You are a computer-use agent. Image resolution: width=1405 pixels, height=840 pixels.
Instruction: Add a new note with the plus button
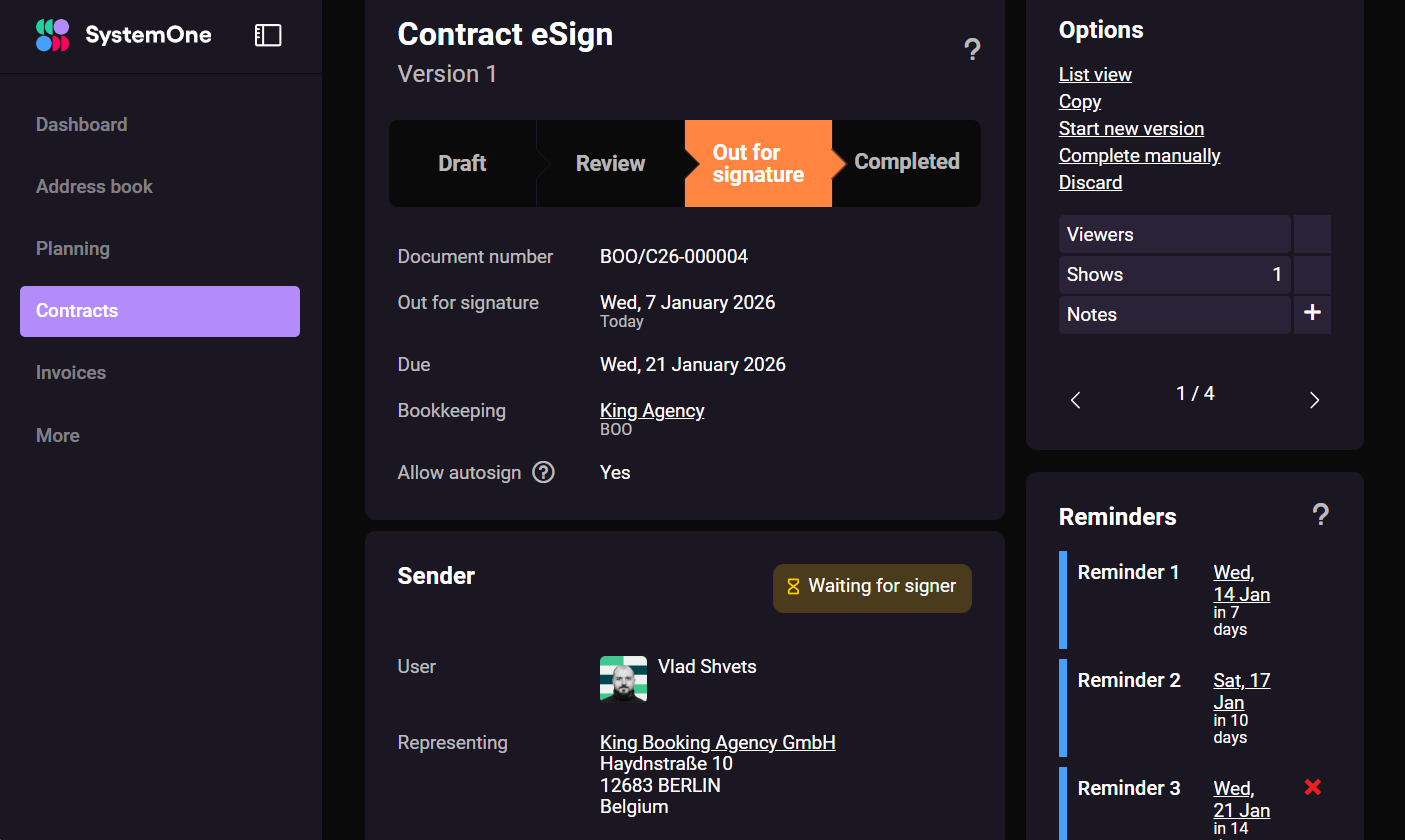click(x=1312, y=314)
